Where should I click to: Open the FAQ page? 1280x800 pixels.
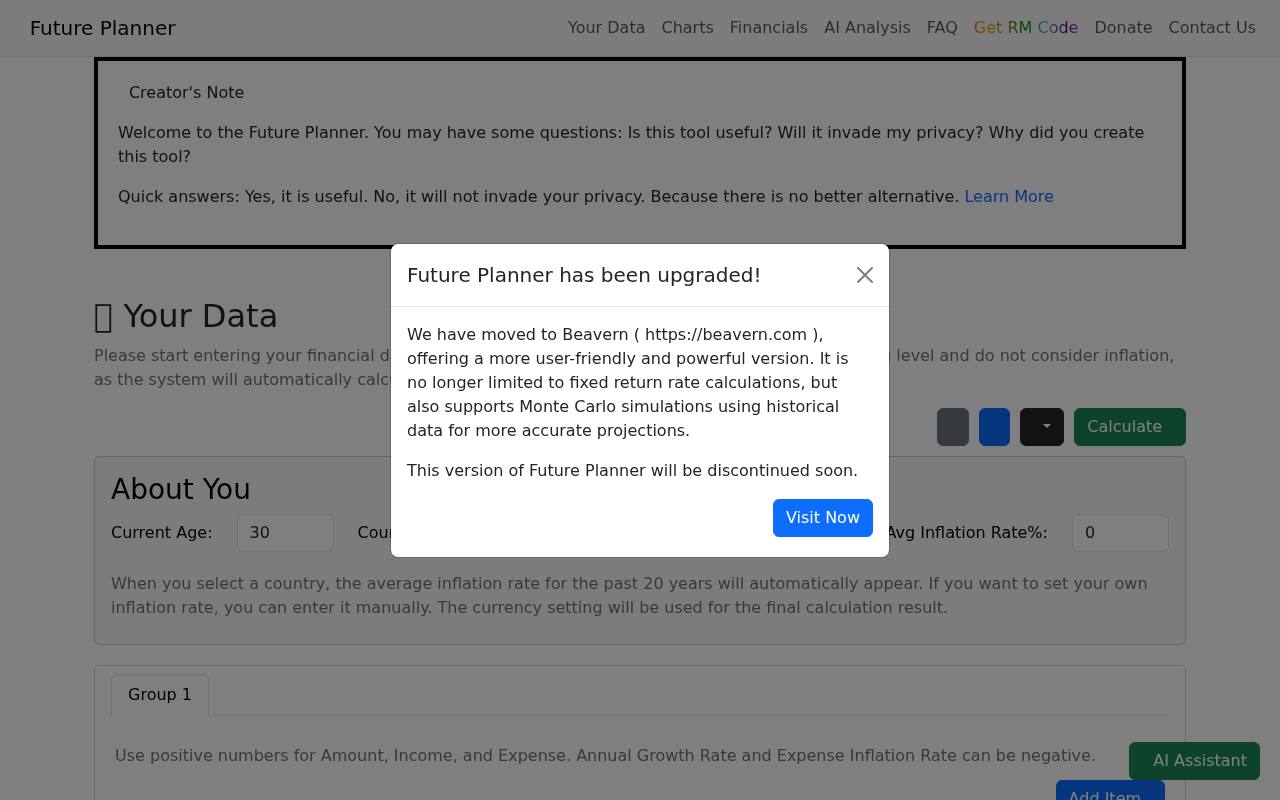click(x=942, y=28)
